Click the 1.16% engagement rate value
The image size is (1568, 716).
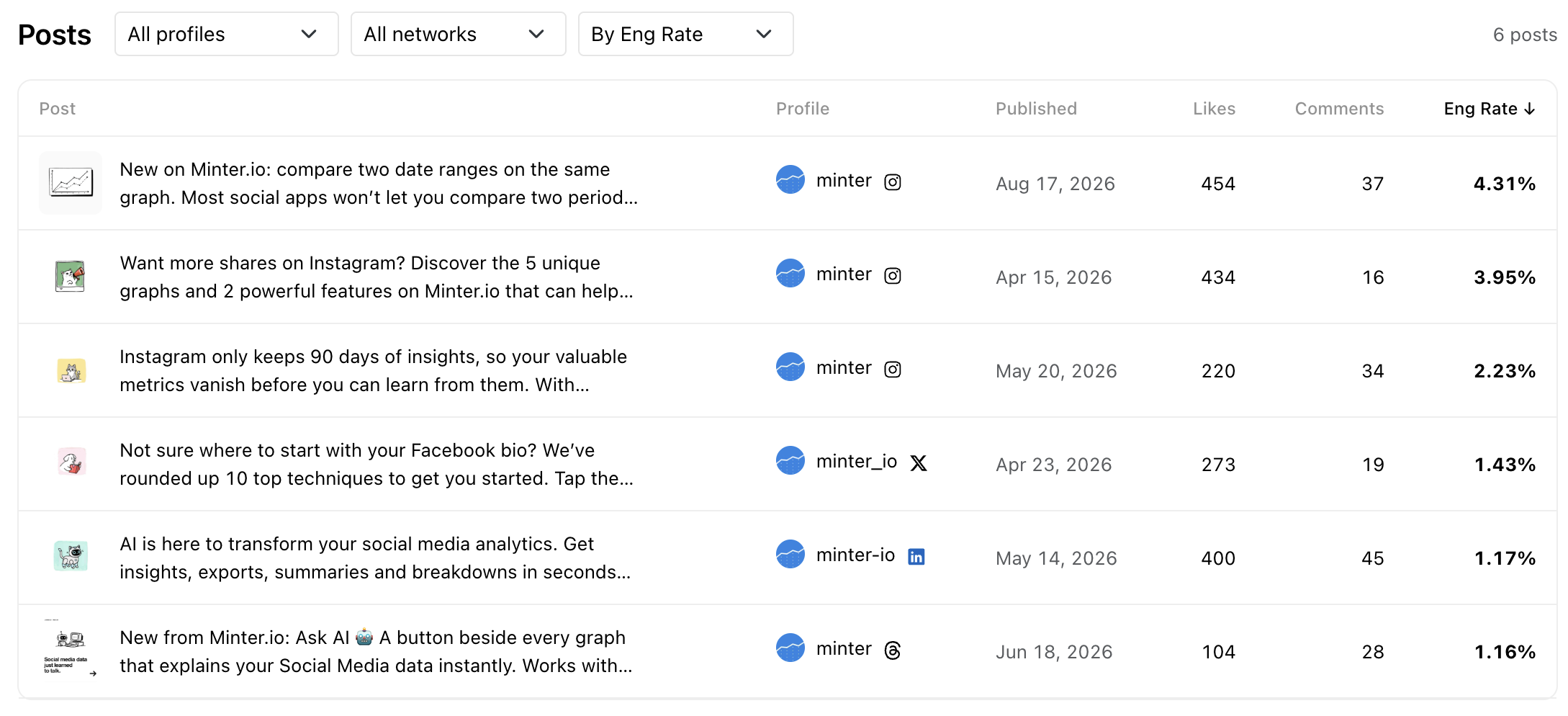[1505, 652]
